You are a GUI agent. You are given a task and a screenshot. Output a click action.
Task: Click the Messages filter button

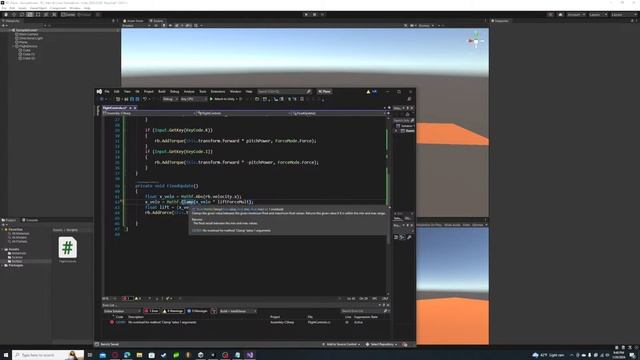click(x=198, y=311)
